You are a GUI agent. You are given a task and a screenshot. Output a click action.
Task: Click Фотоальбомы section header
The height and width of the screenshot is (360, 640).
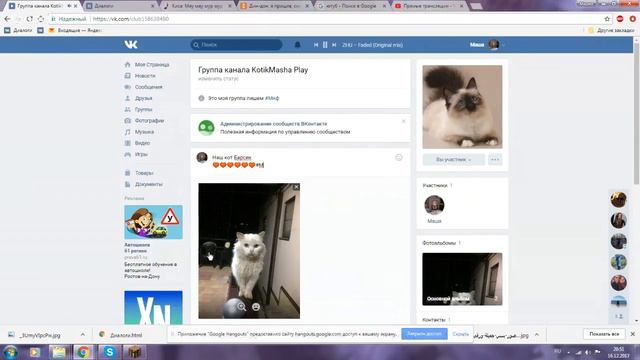439,243
